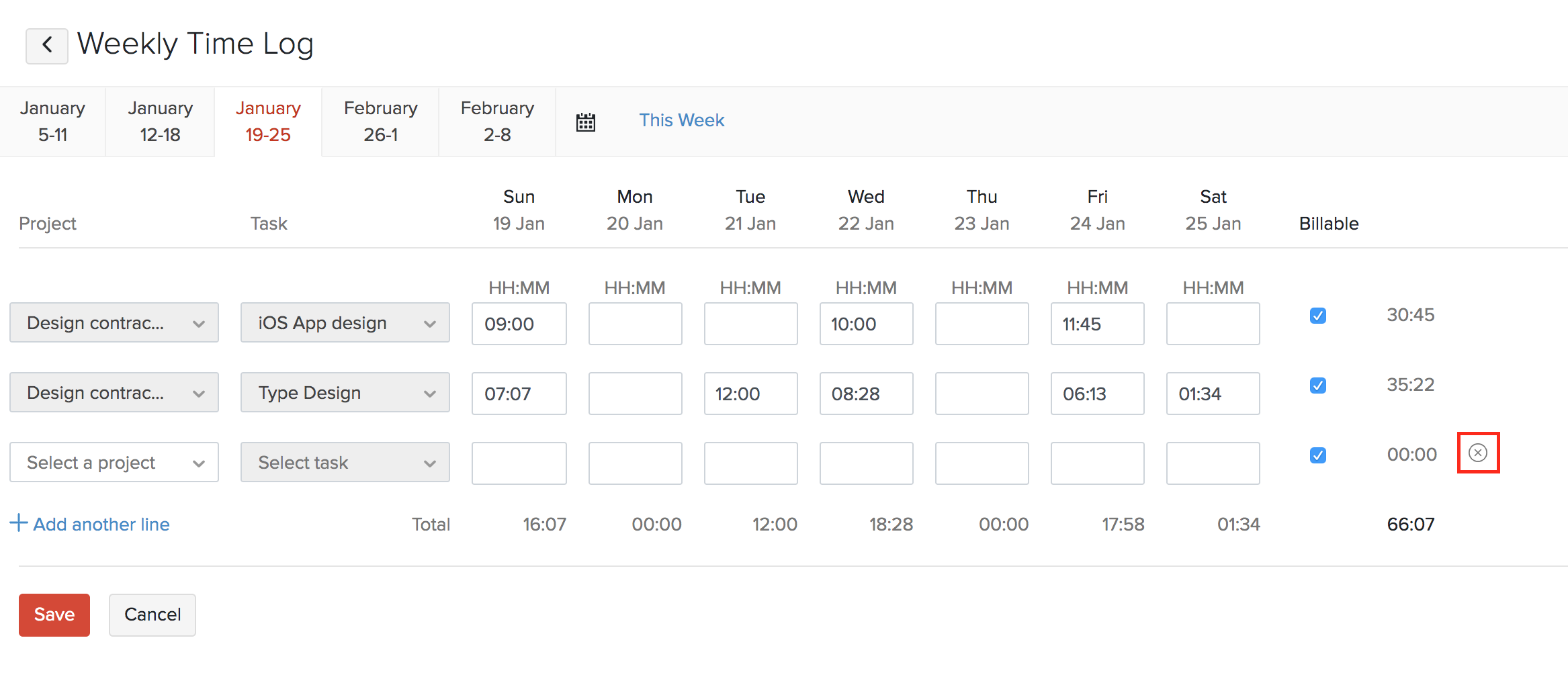1568x681 pixels.
Task: Click the Cancel button
Action: [x=153, y=615]
